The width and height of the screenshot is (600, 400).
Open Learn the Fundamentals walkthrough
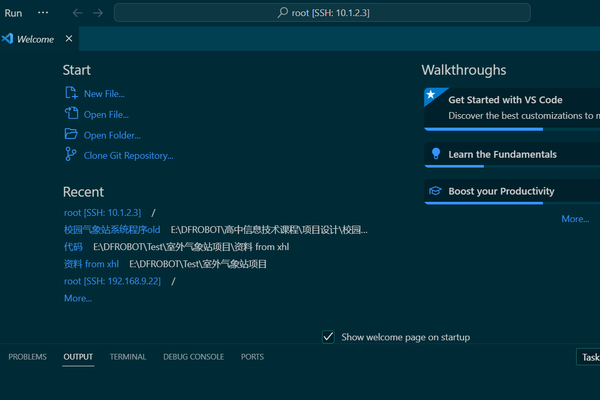(512, 155)
